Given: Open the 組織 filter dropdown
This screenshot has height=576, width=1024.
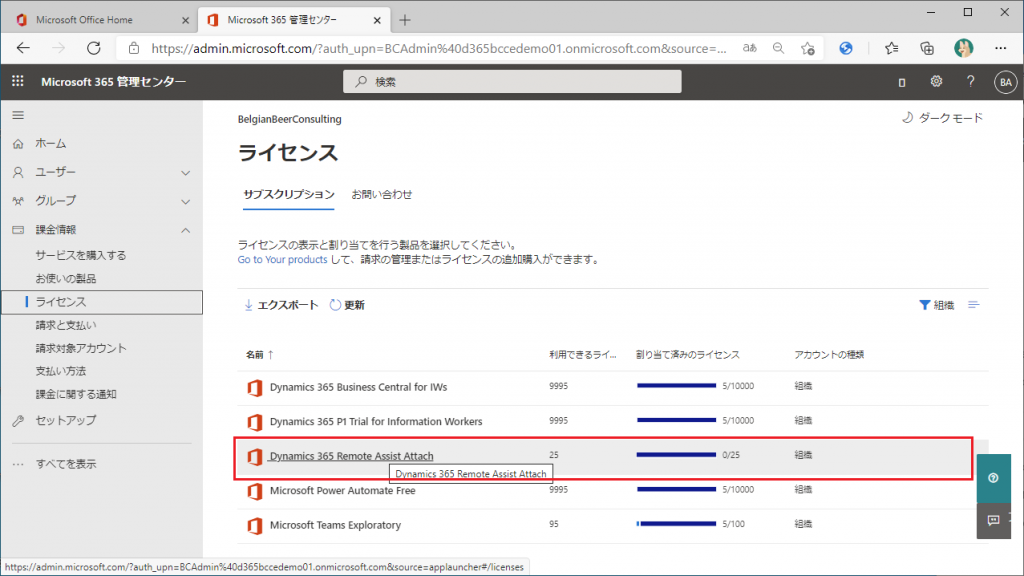Looking at the screenshot, I should [936, 305].
